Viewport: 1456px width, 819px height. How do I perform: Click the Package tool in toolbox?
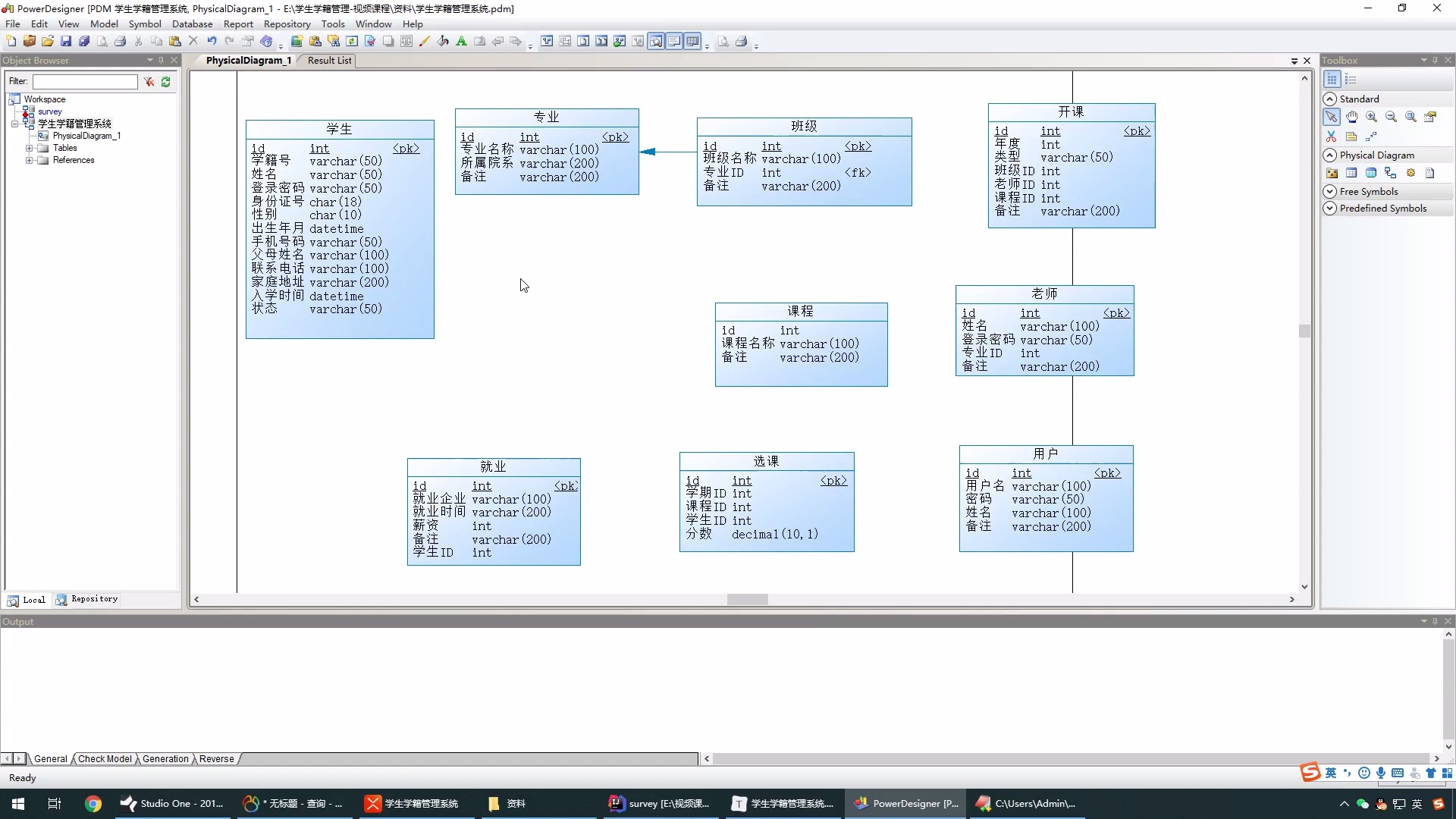(x=1332, y=173)
